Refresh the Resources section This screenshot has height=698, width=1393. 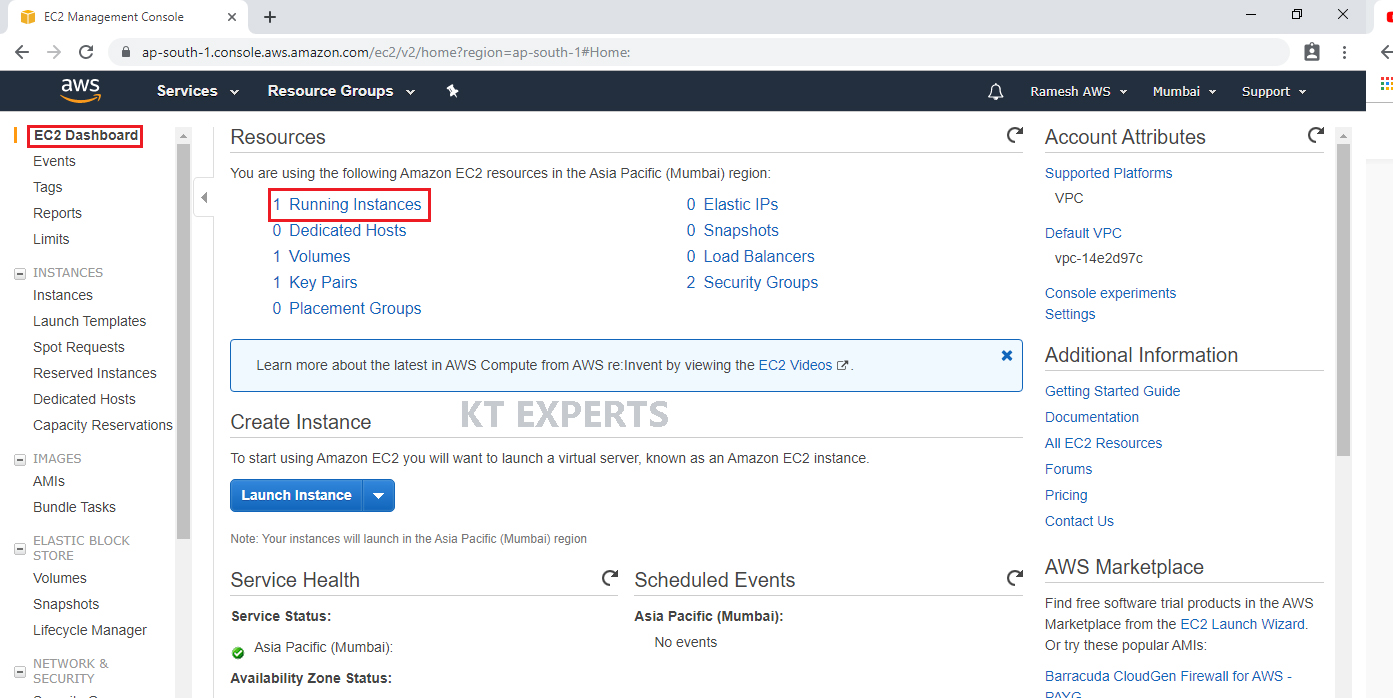point(1014,135)
